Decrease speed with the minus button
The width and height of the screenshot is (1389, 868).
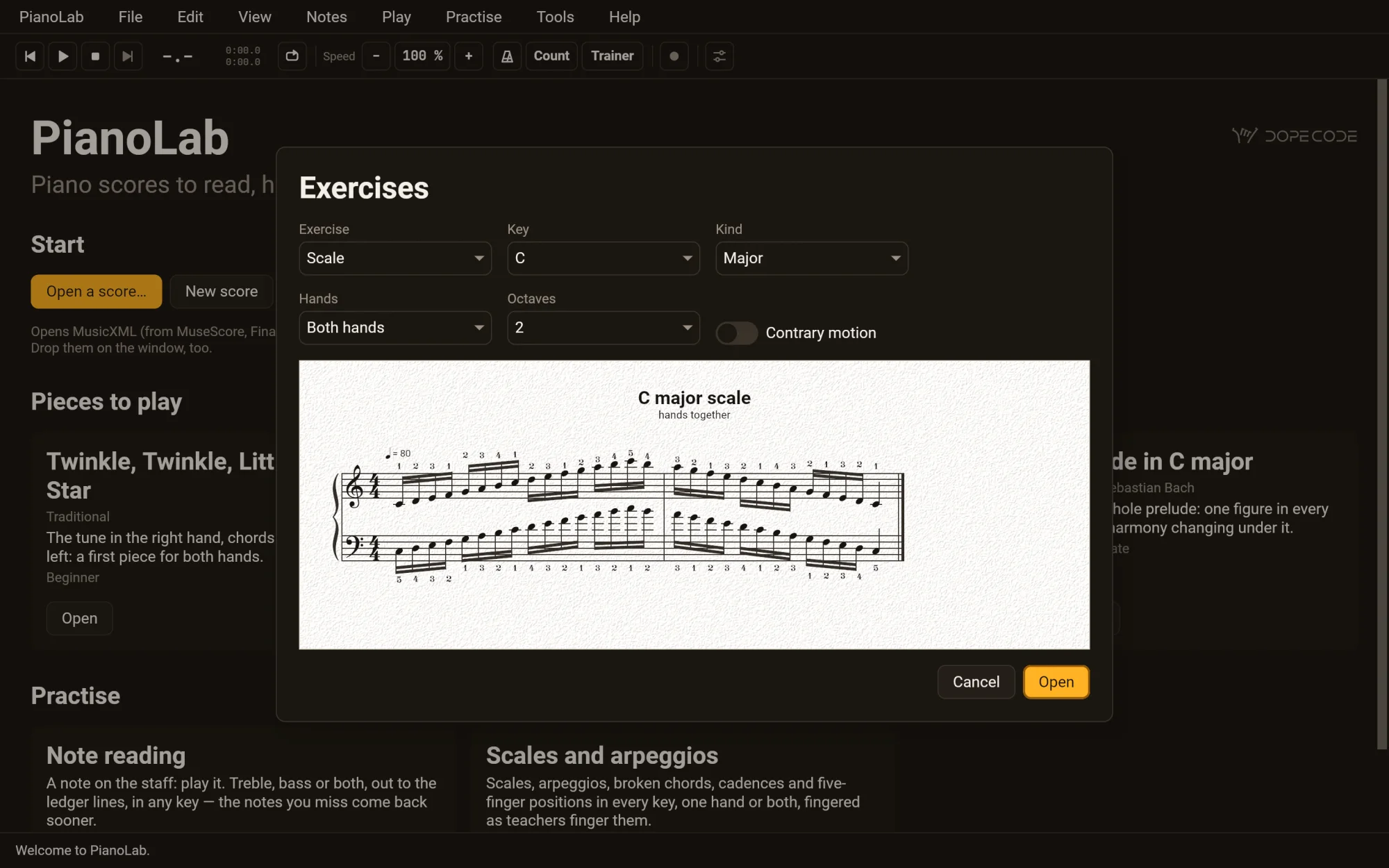[376, 56]
